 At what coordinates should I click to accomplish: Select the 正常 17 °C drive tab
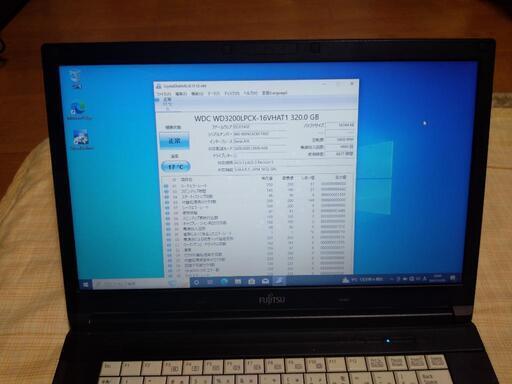tap(167, 102)
